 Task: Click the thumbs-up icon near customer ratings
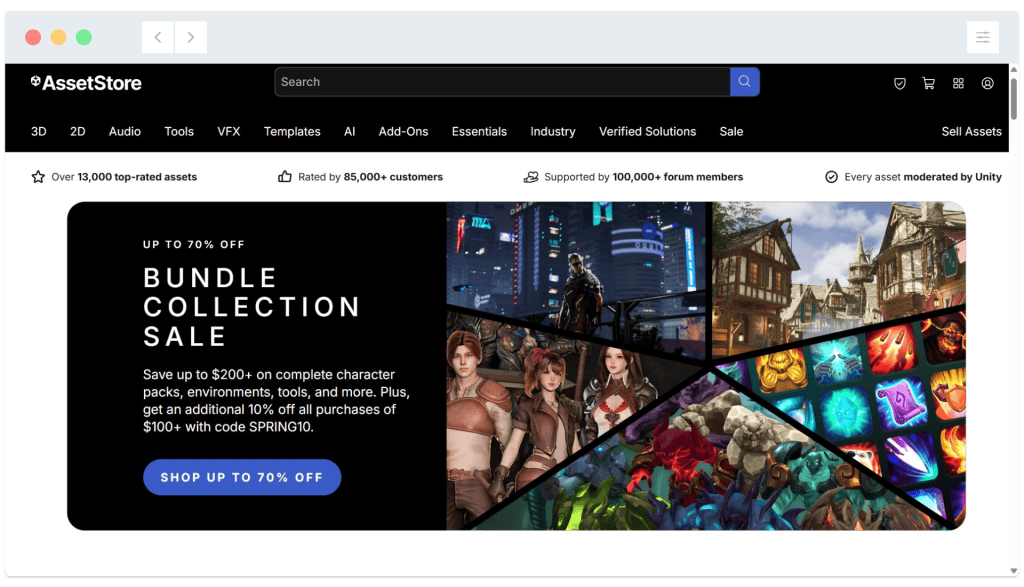click(x=284, y=176)
